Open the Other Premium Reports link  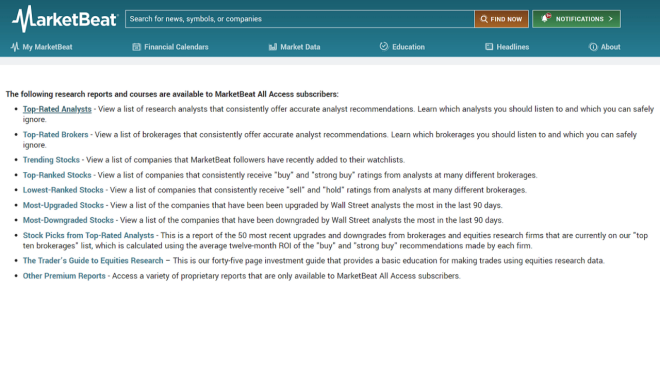(x=64, y=276)
